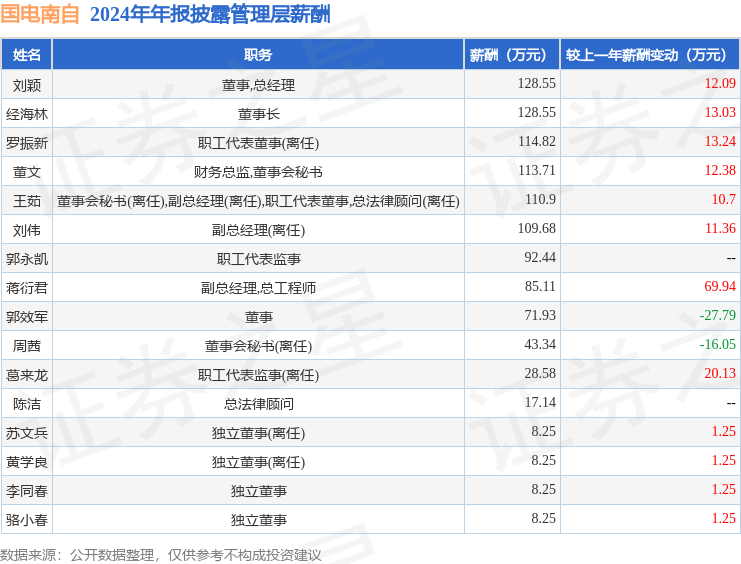Select the name 骆小春
This screenshot has height=564, width=741.
tap(27, 521)
